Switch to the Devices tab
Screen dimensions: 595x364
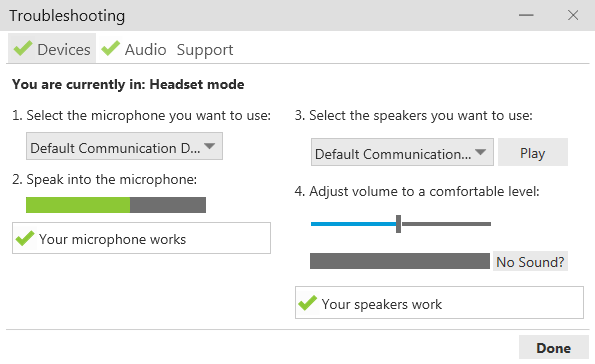click(x=52, y=48)
